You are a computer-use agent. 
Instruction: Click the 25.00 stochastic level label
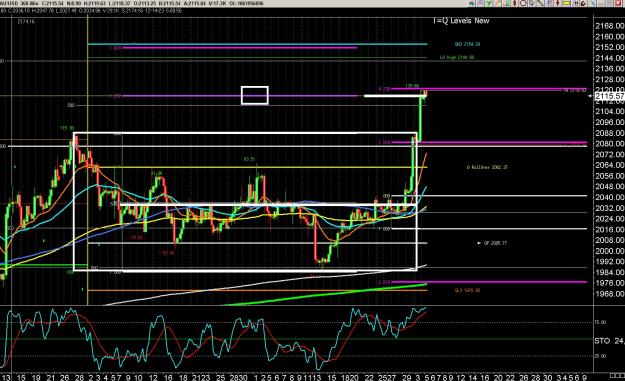[x=601, y=356]
